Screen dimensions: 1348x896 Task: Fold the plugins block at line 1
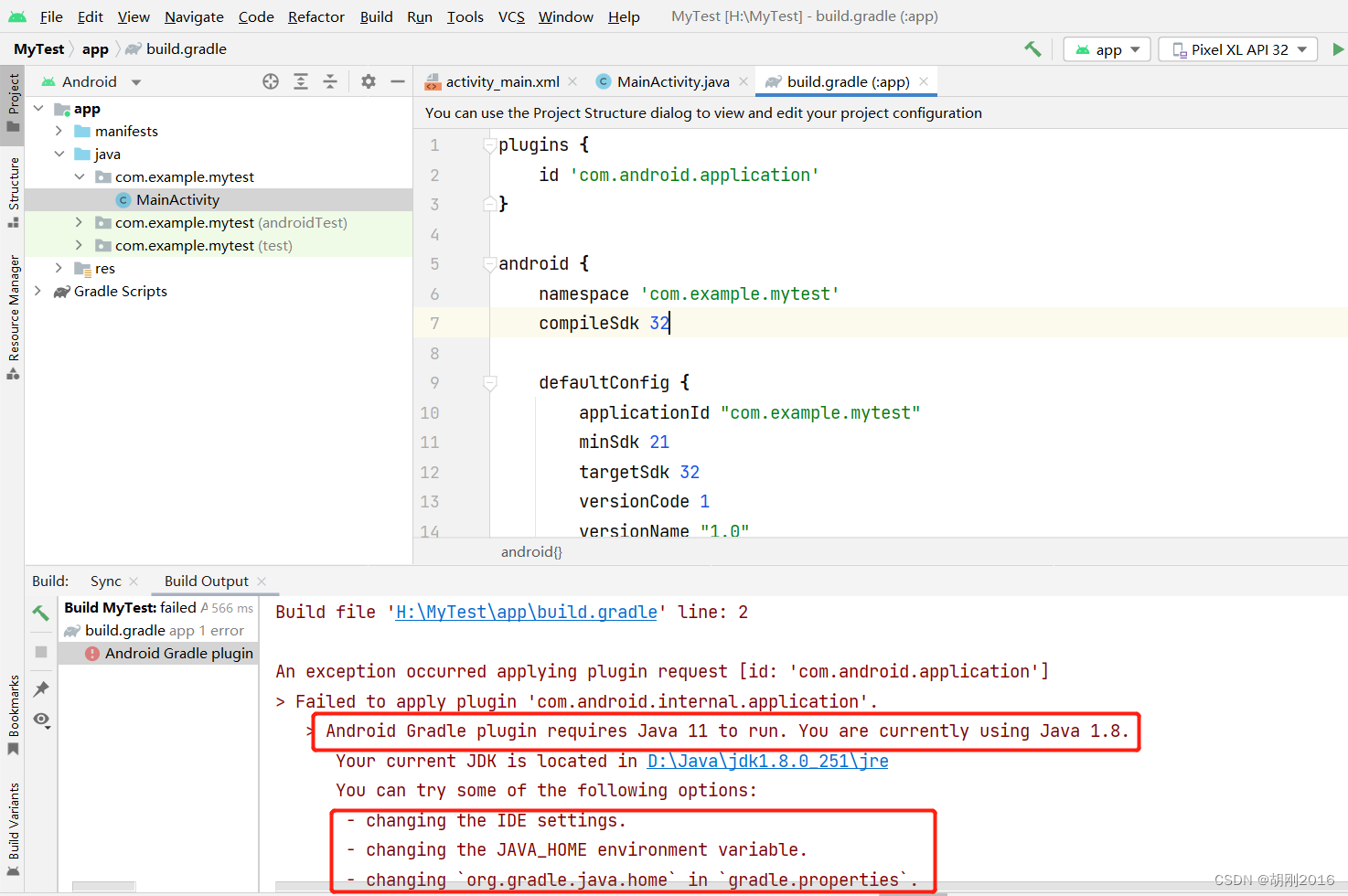[x=489, y=144]
